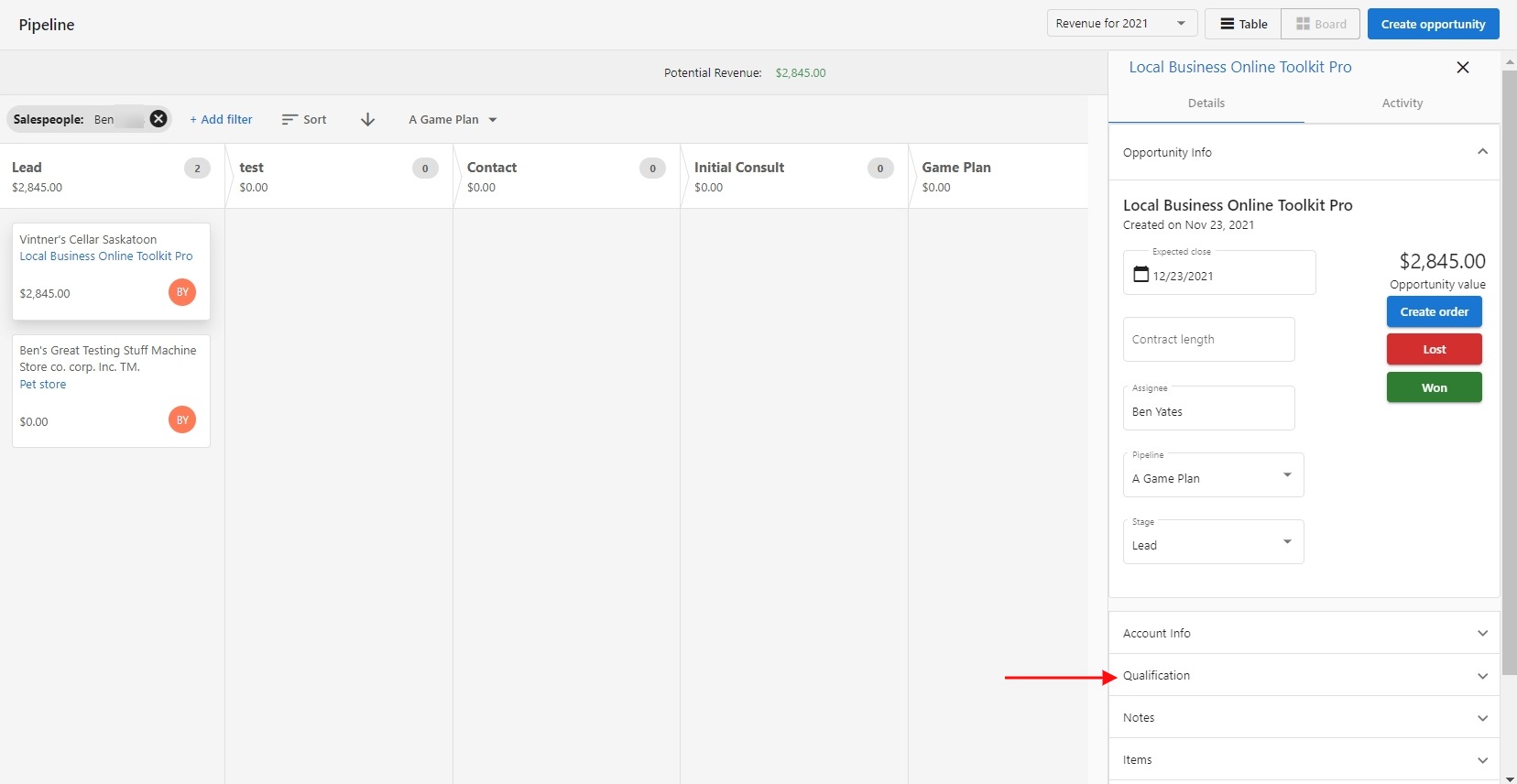Click the Create order button
Screen dimensions: 1517x784
1435,311
